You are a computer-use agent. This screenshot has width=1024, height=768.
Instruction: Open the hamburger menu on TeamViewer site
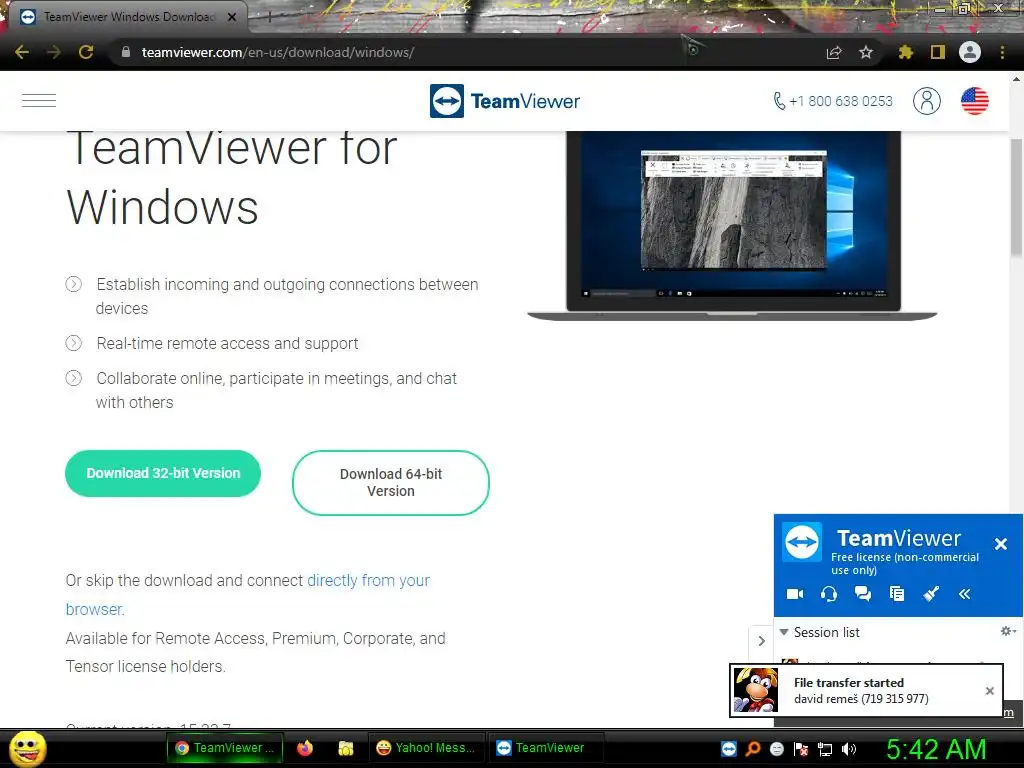click(x=39, y=101)
